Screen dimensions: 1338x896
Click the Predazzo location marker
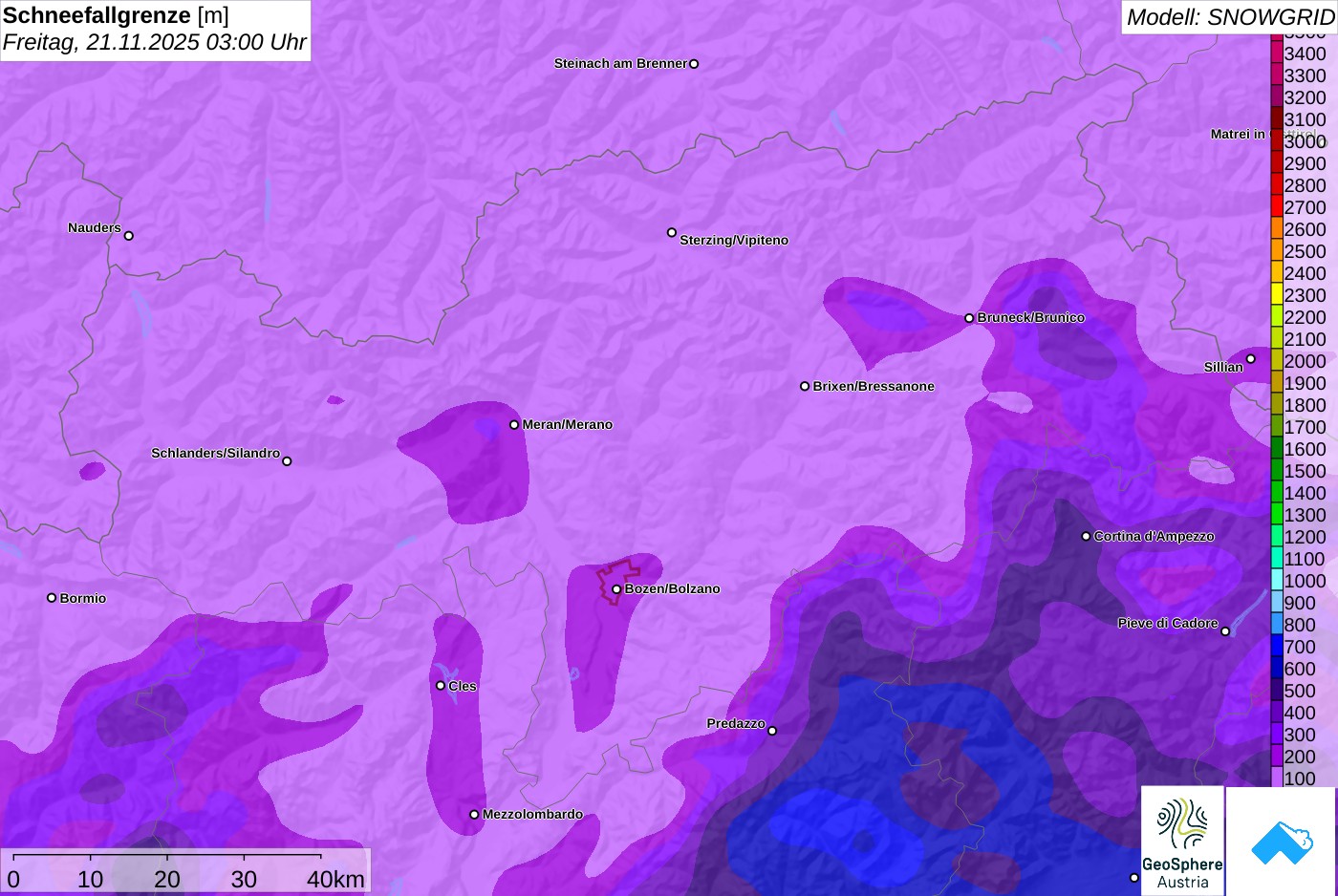click(772, 732)
